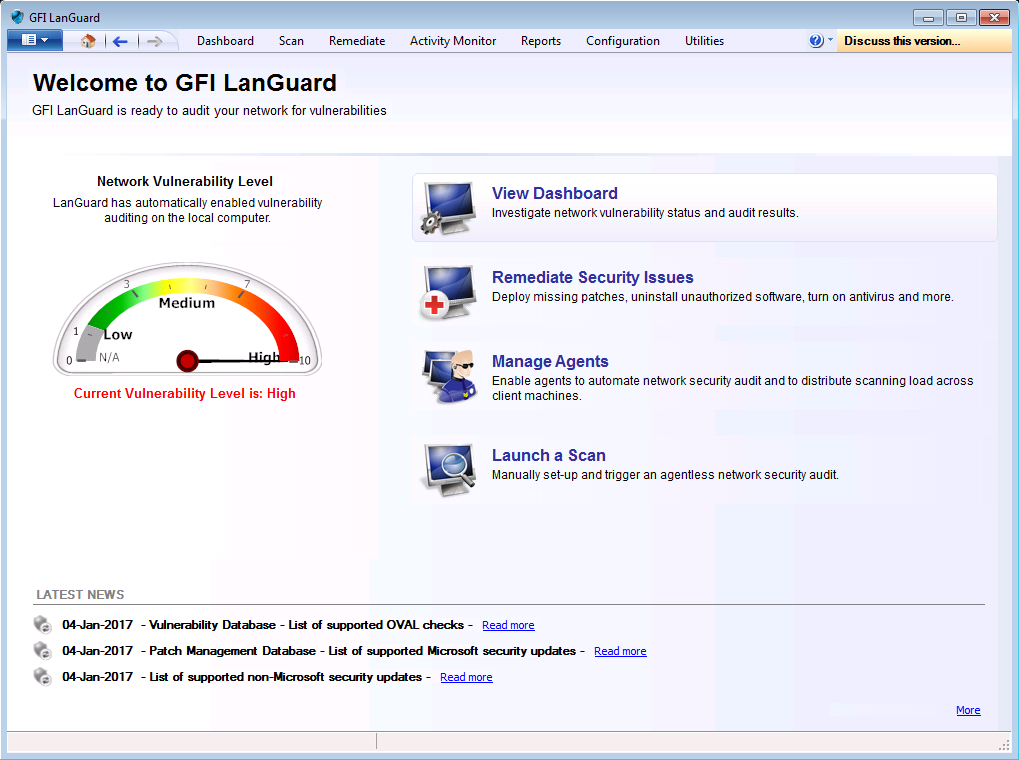Image resolution: width=1019 pixels, height=760 pixels.
Task: Click the View Dashboard monitor icon
Action: click(x=448, y=207)
